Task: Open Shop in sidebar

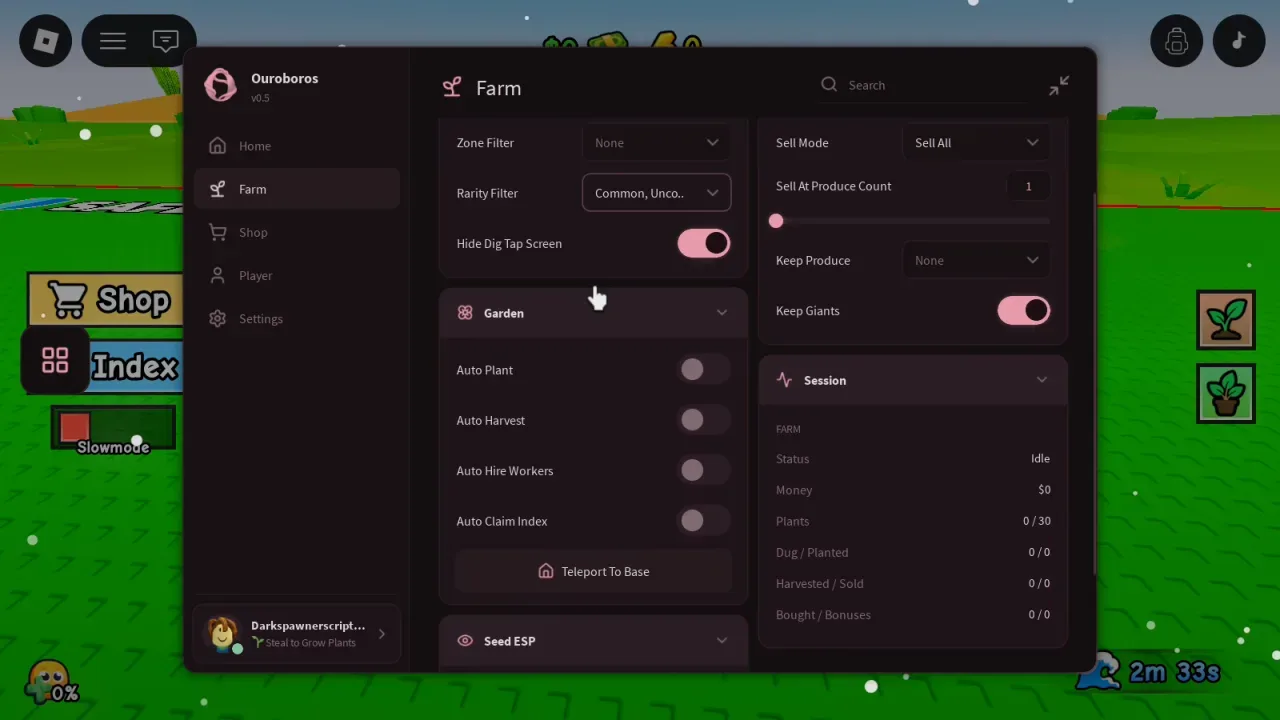Action: (x=297, y=232)
